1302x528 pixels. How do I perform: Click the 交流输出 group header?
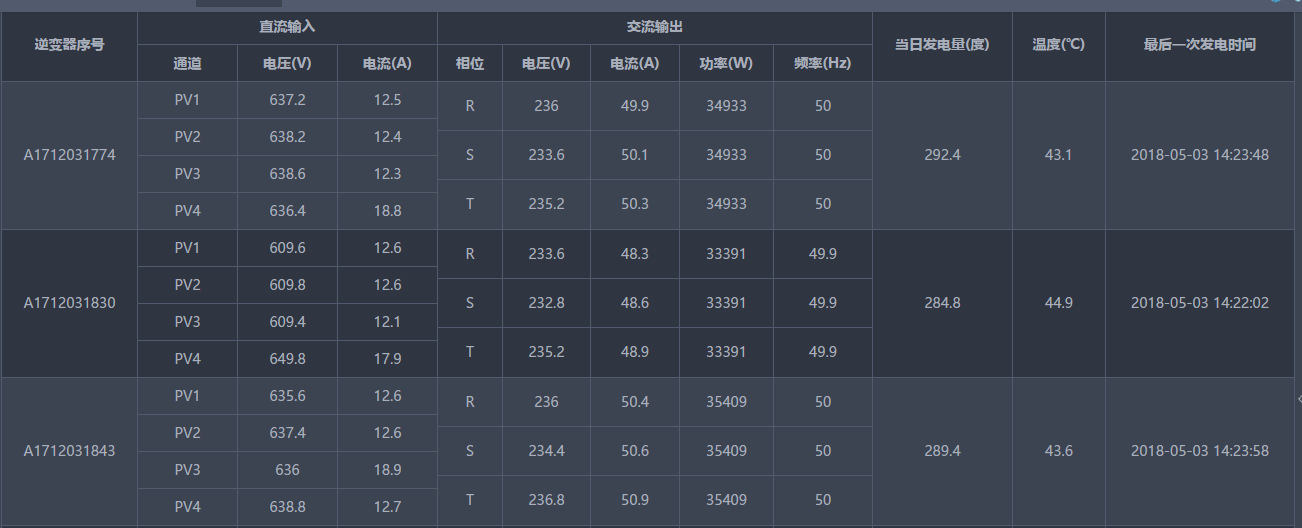click(x=654, y=27)
